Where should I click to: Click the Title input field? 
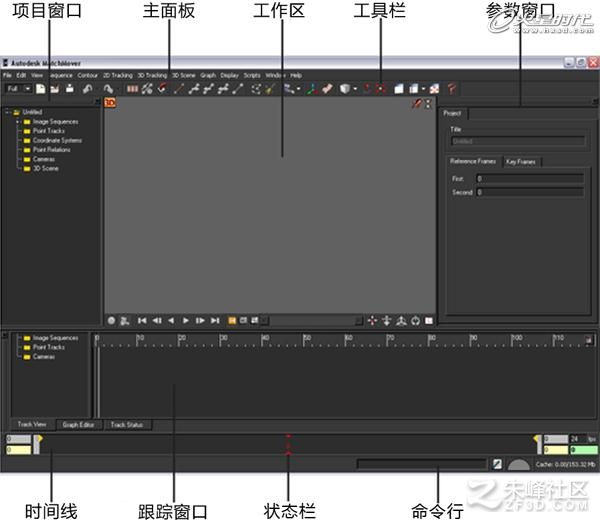click(x=518, y=141)
